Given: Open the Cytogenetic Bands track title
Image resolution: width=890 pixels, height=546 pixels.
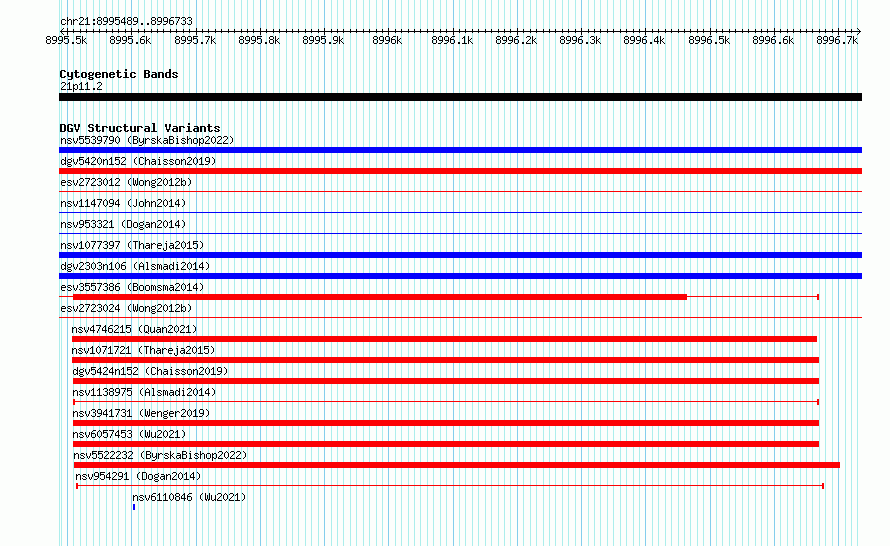Looking at the screenshot, I should [x=119, y=74].
